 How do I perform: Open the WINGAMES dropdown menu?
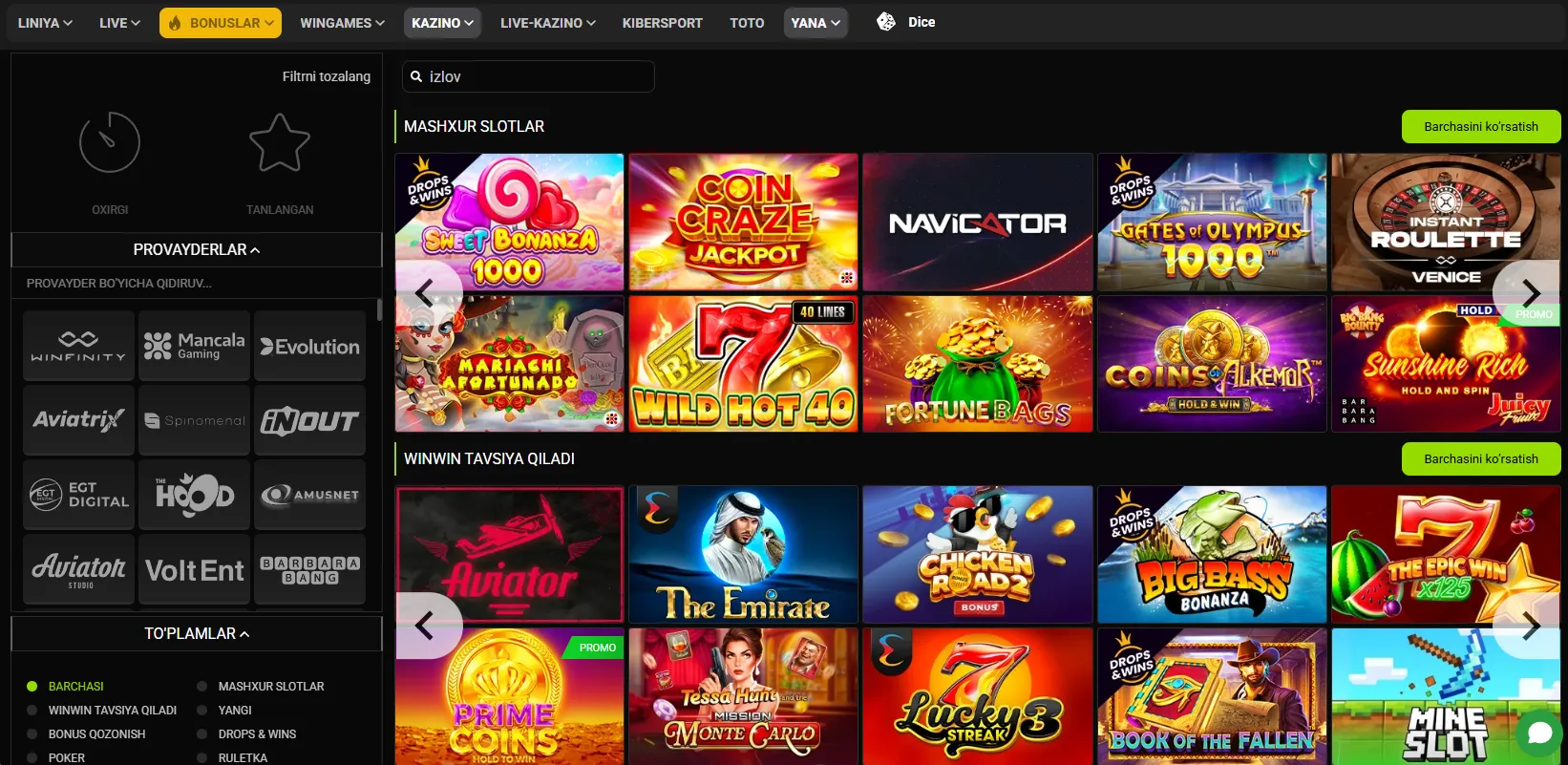(x=342, y=23)
